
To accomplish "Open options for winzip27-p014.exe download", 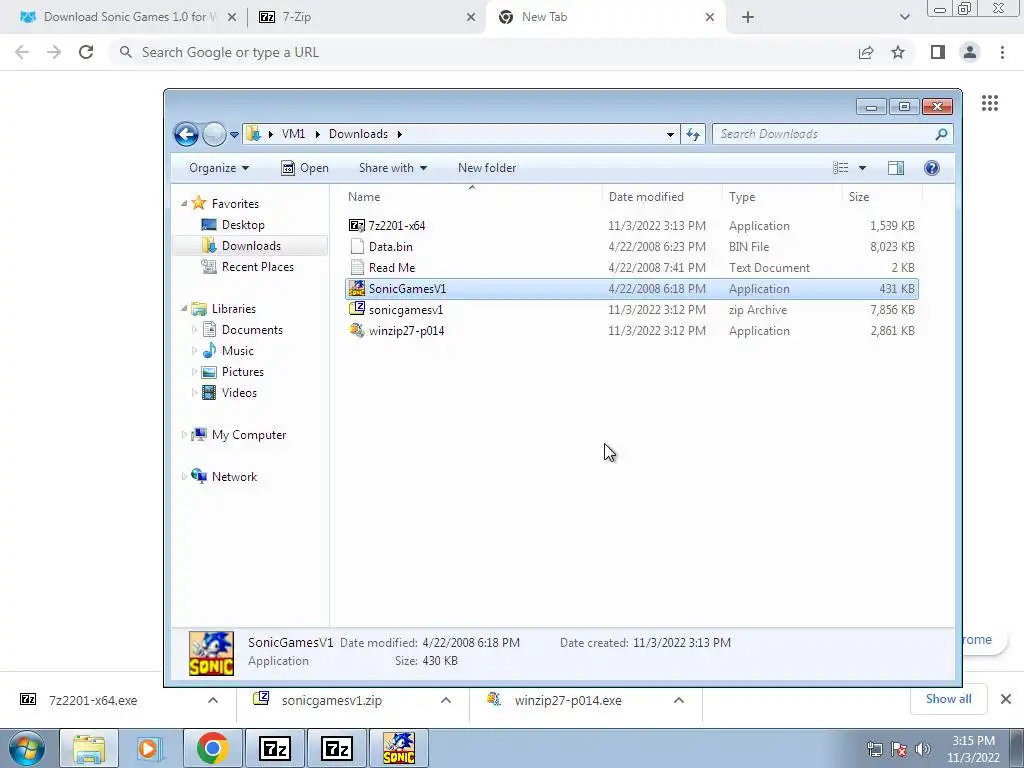I will tap(679, 700).
